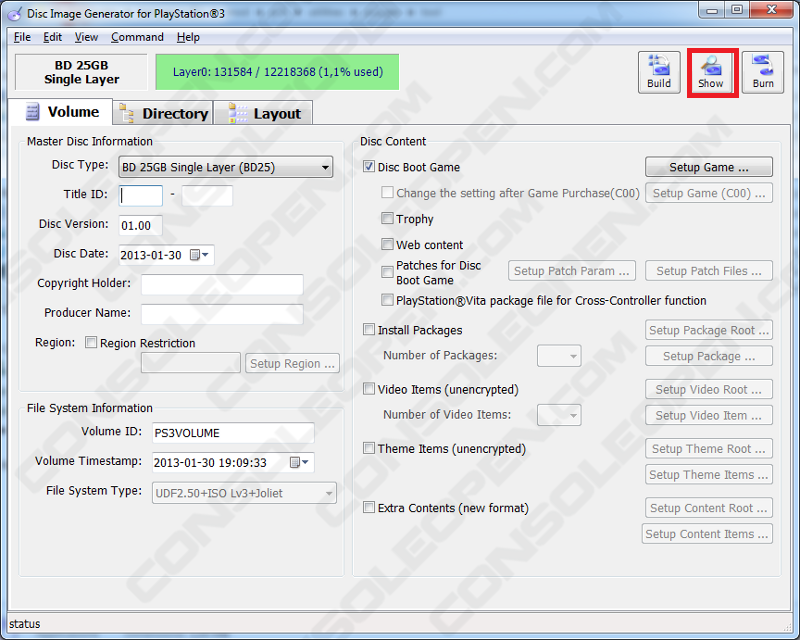Tick the Region Restriction checkbox
Image resolution: width=800 pixels, height=640 pixels.
[x=91, y=342]
